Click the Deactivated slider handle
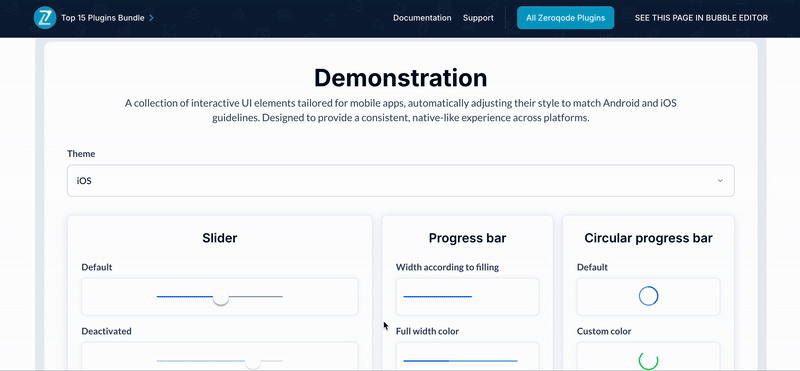Viewport: 800px width, 371px height. coord(253,362)
